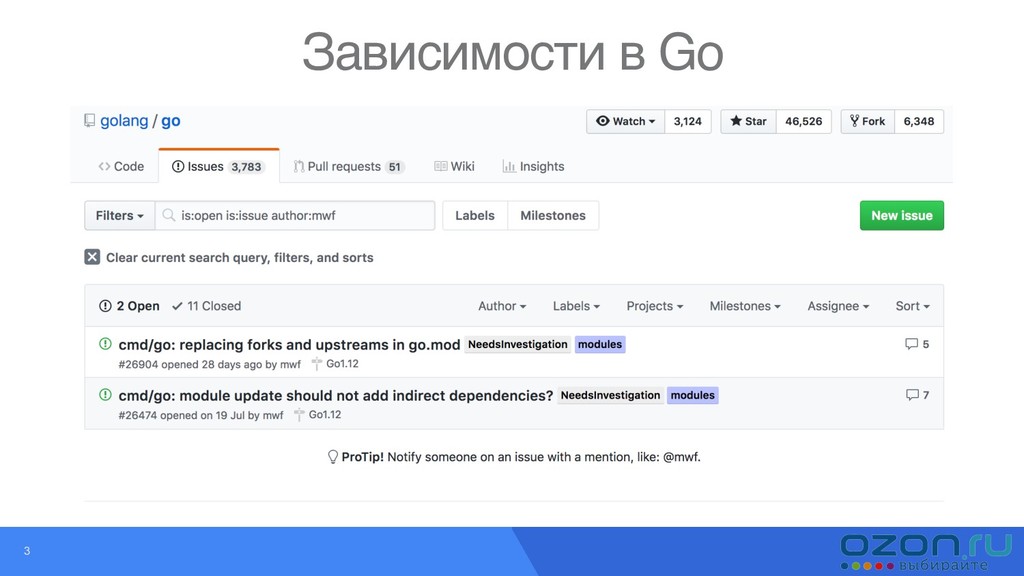This screenshot has height=576, width=1024.
Task: Open issue about replacing forks and upstreams
Action: [x=289, y=344]
